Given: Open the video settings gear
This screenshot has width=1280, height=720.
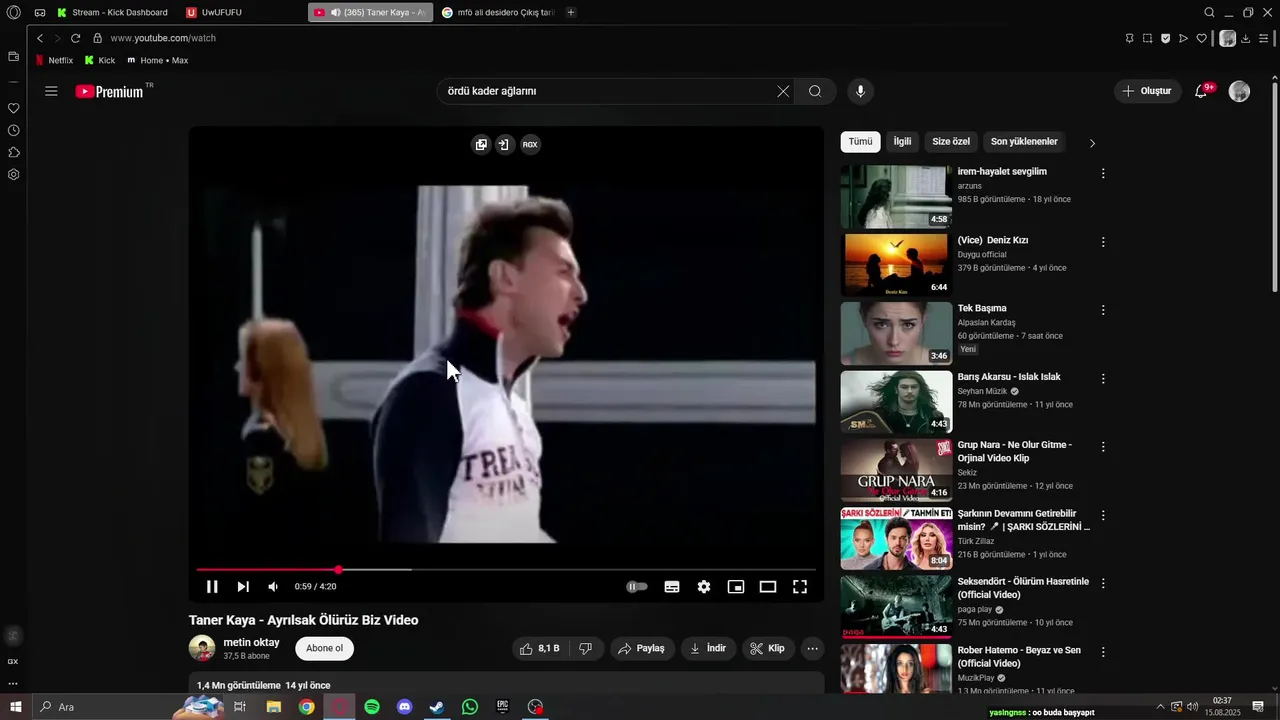Looking at the screenshot, I should click(704, 587).
